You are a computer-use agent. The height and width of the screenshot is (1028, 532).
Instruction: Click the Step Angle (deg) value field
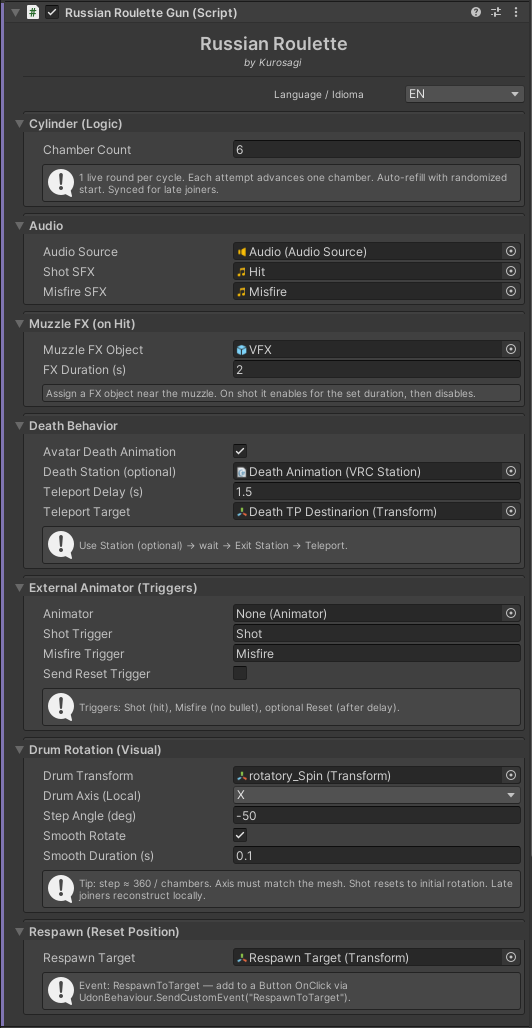point(377,816)
